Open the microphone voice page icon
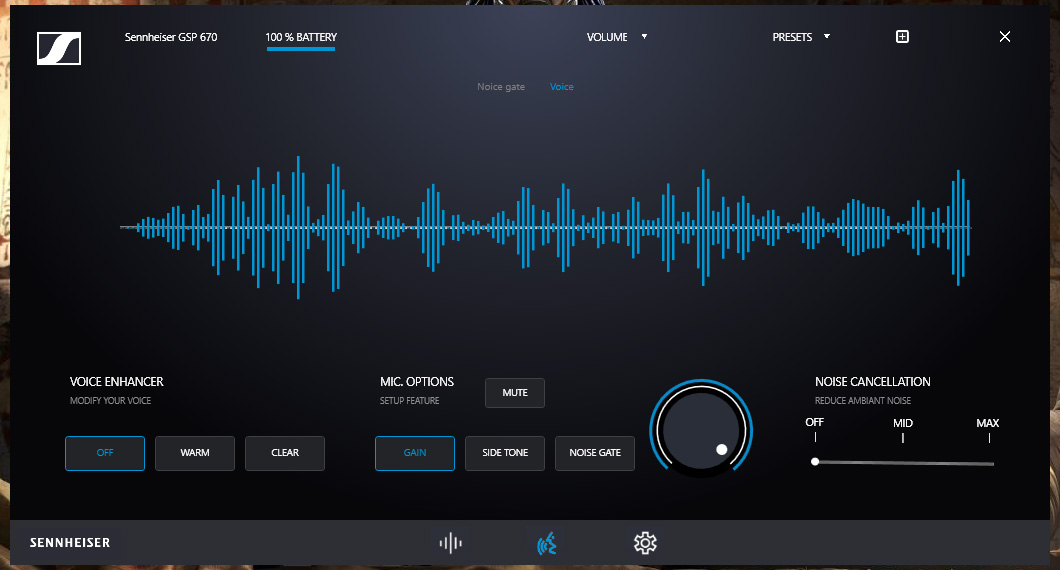 (547, 543)
